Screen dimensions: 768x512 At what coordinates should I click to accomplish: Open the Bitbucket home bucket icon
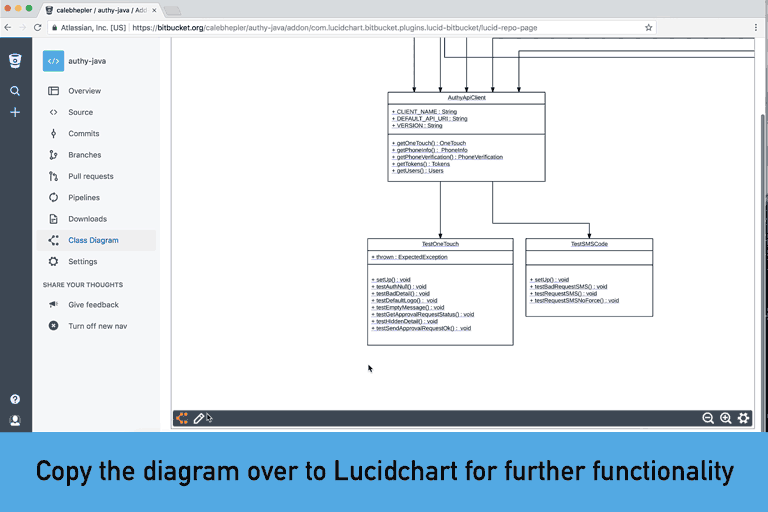coord(15,61)
